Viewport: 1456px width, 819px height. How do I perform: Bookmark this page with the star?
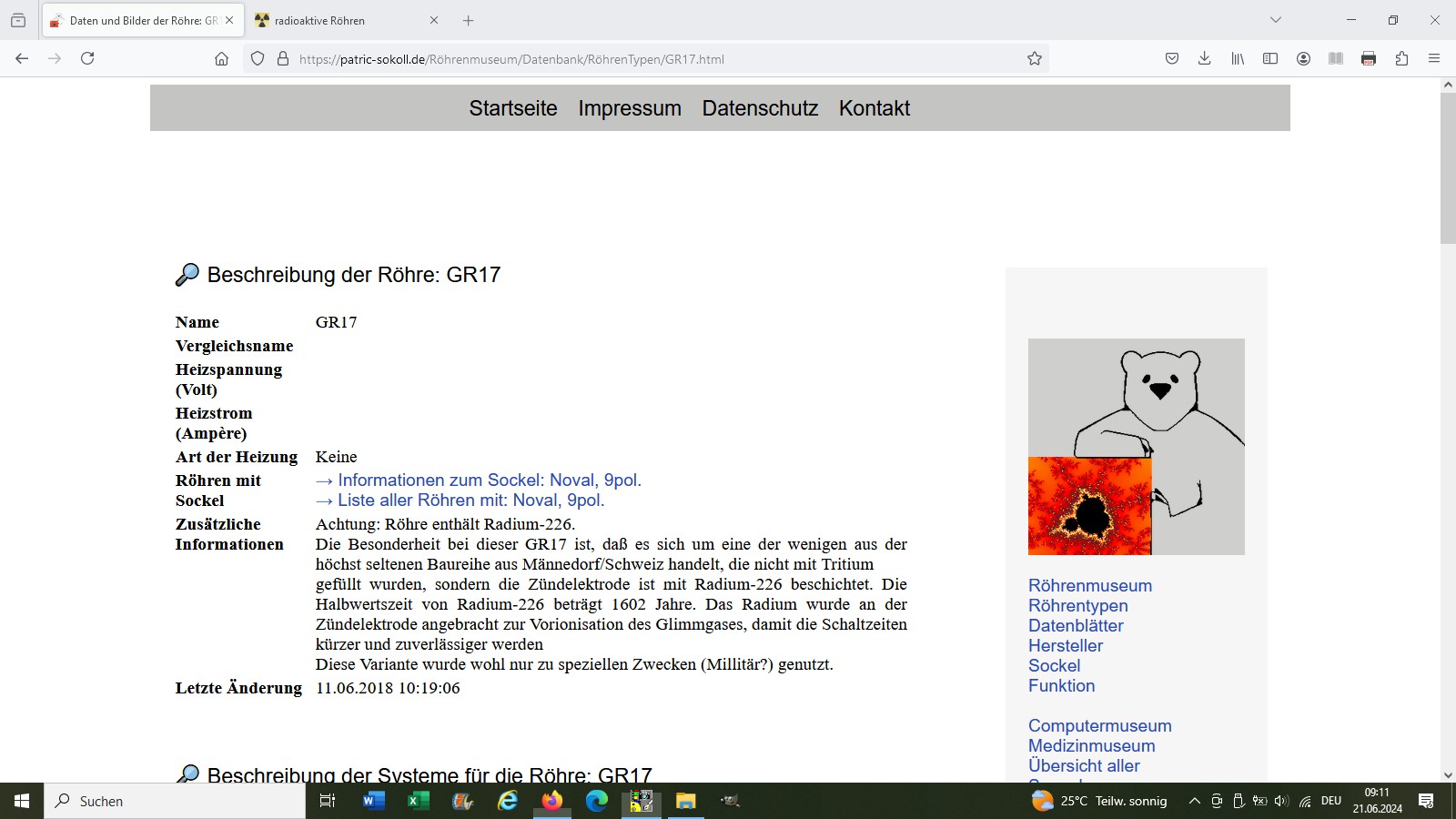(x=1035, y=58)
